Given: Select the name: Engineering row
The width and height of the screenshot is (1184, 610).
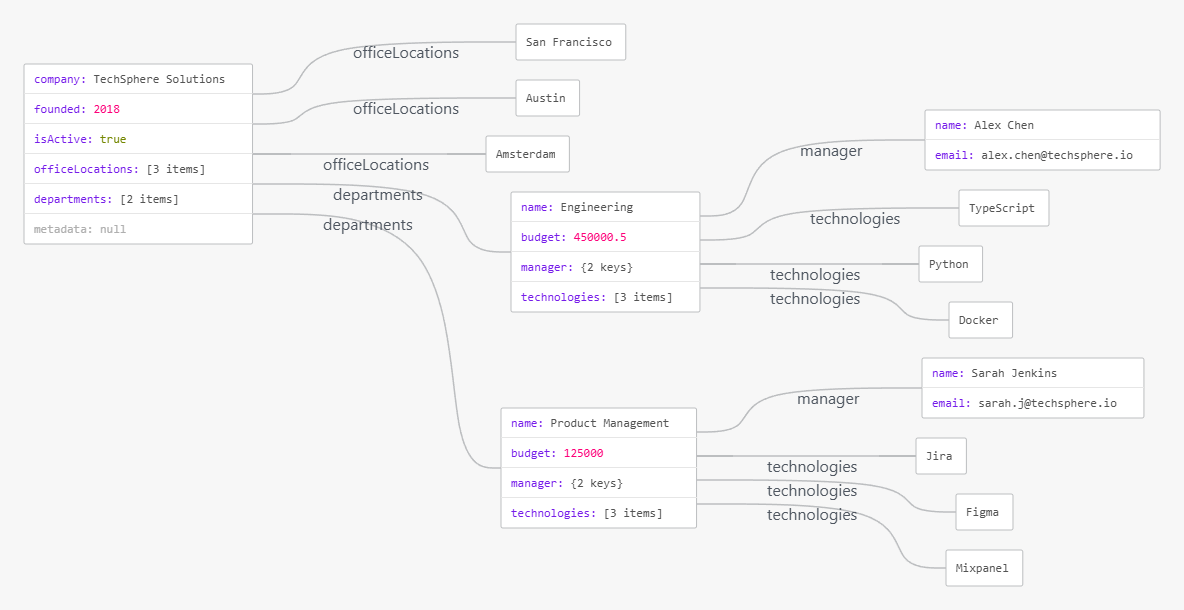Looking at the screenshot, I should (x=606, y=207).
